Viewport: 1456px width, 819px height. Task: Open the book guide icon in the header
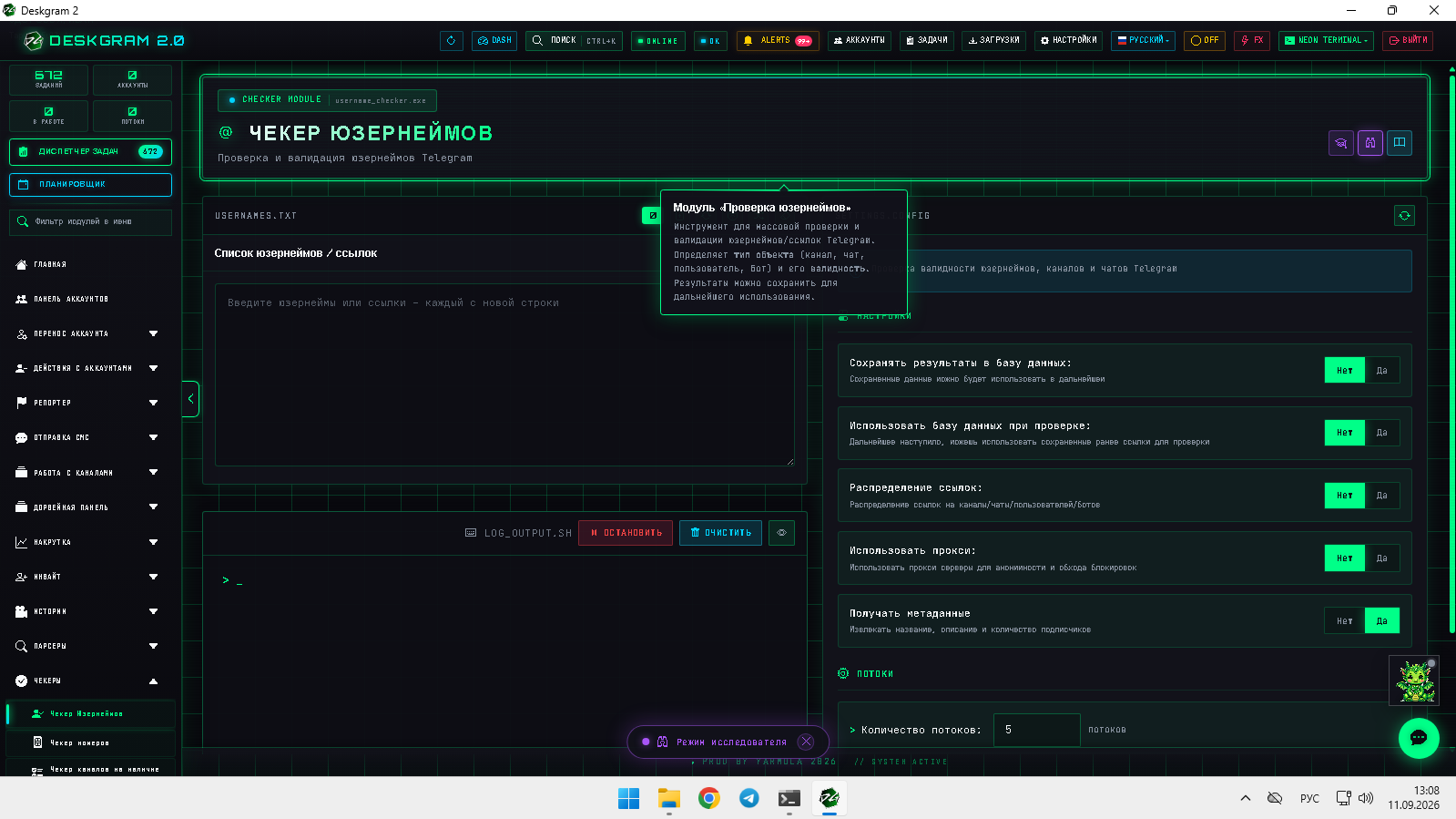pos(1400,143)
